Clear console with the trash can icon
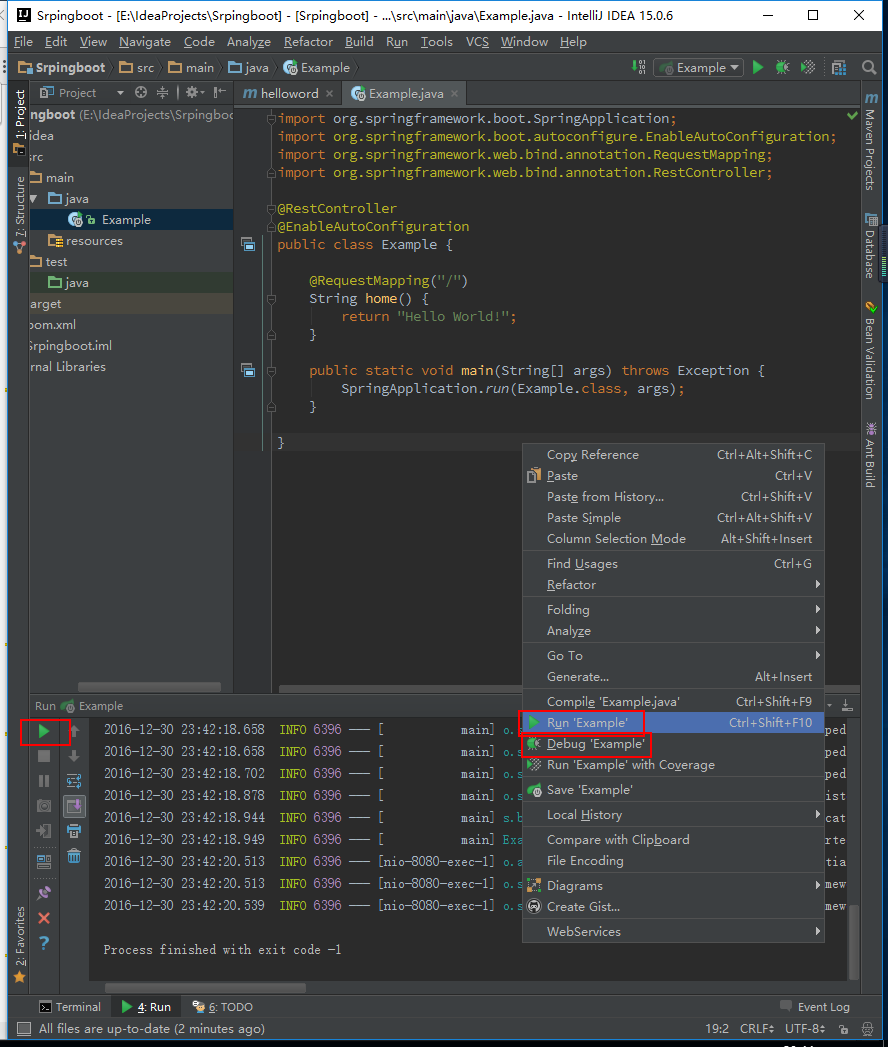This screenshot has width=888, height=1047. [74, 856]
